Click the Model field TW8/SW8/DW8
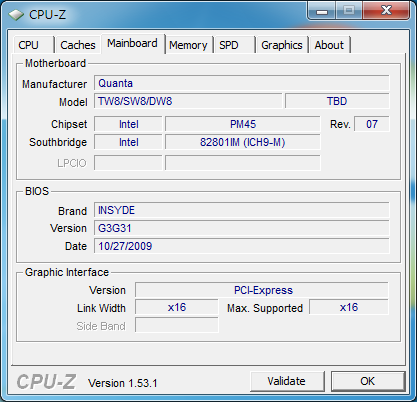Screen dimensions: 417x402 188,101
